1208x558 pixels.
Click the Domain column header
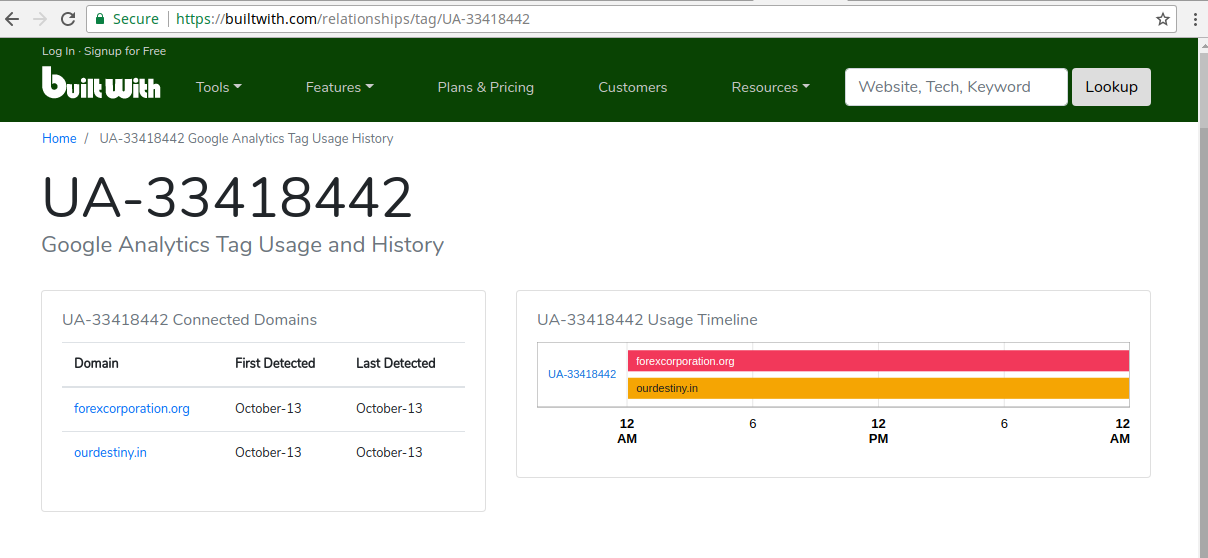coord(96,363)
